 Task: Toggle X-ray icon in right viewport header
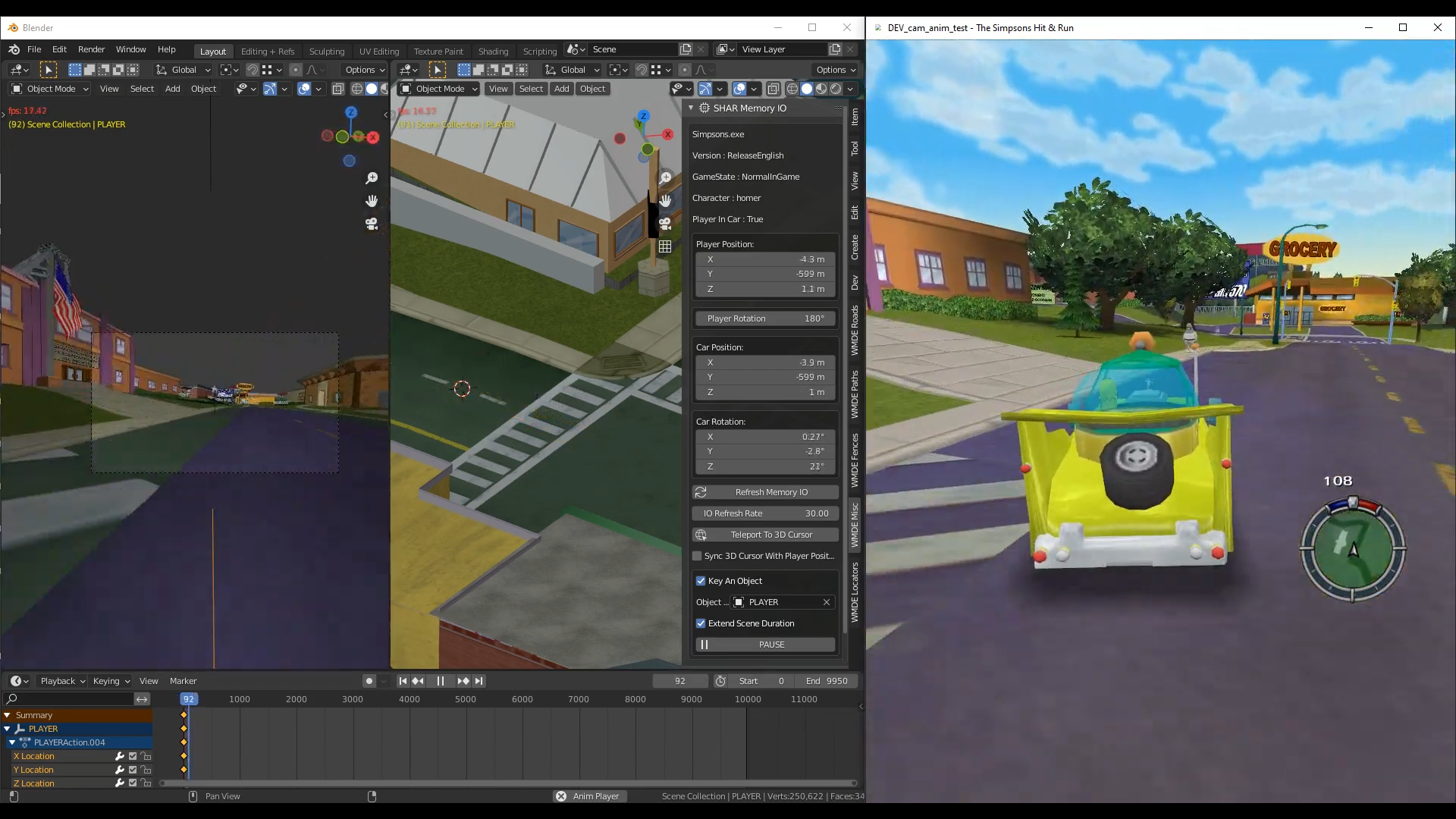pyautogui.click(x=773, y=89)
